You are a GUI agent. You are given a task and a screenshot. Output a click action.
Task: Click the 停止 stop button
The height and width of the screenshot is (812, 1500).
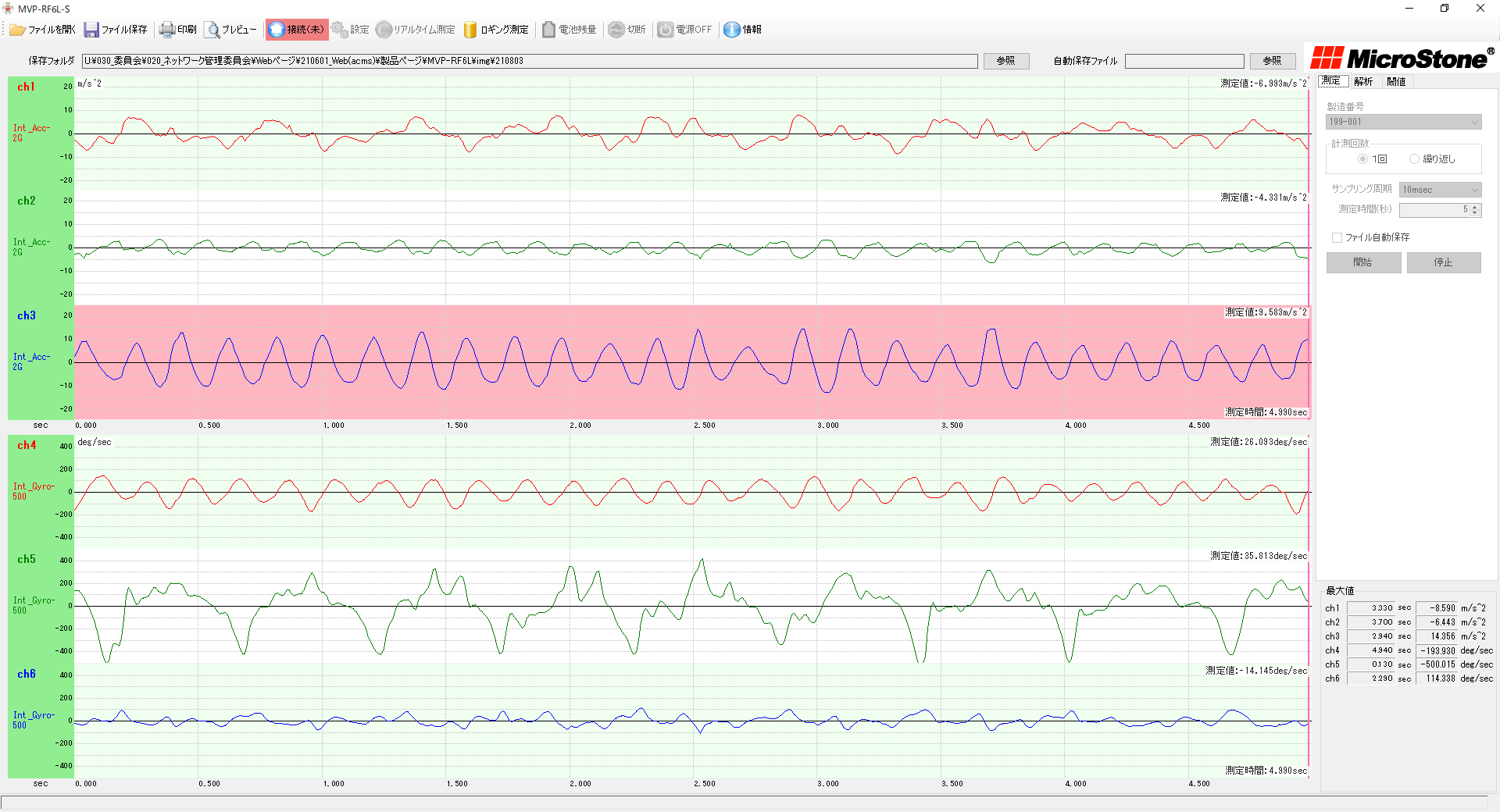click(1444, 262)
